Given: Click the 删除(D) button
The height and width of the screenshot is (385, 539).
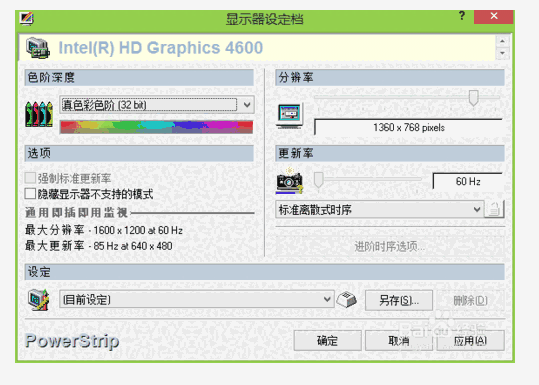Looking at the screenshot, I should 470,300.
